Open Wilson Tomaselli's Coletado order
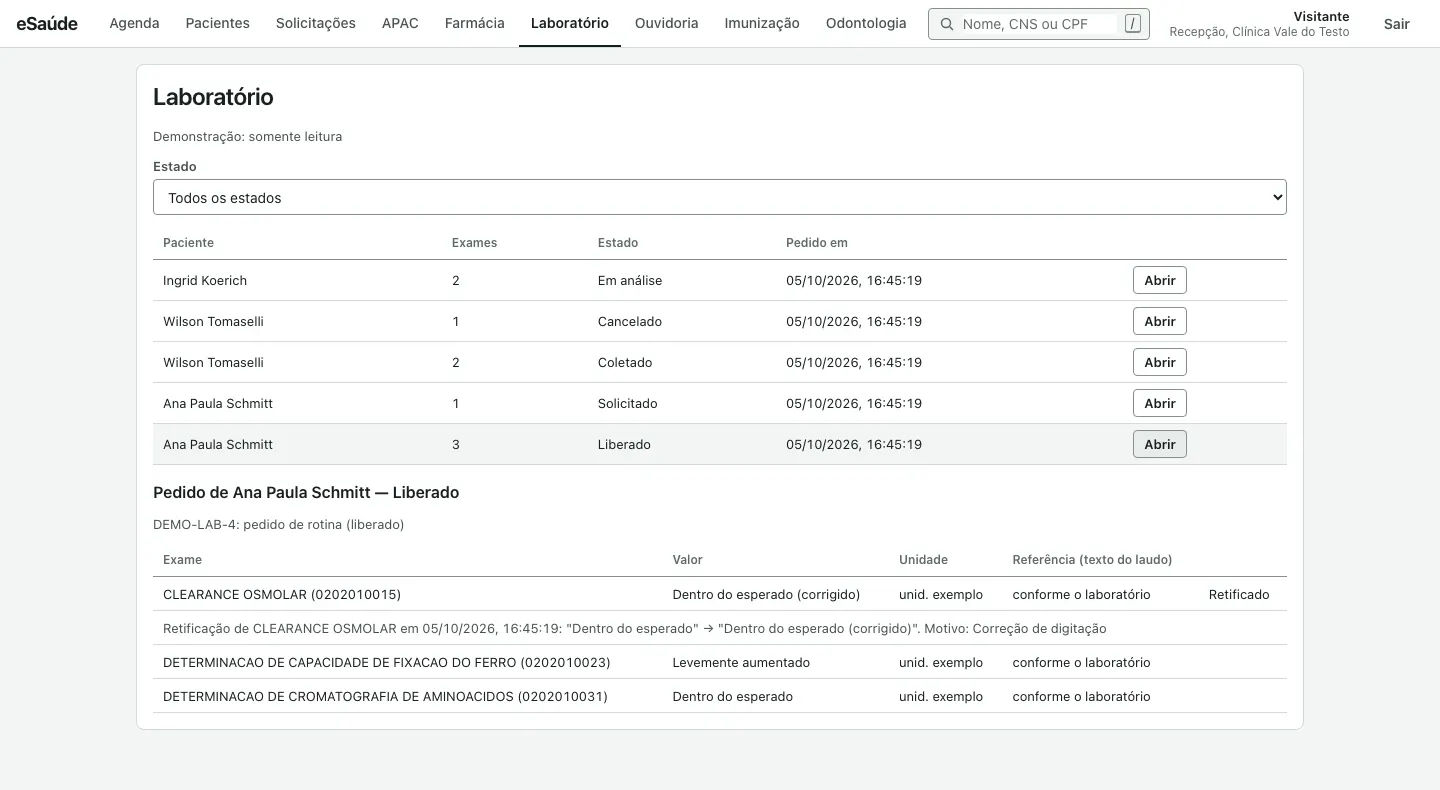 (1160, 362)
